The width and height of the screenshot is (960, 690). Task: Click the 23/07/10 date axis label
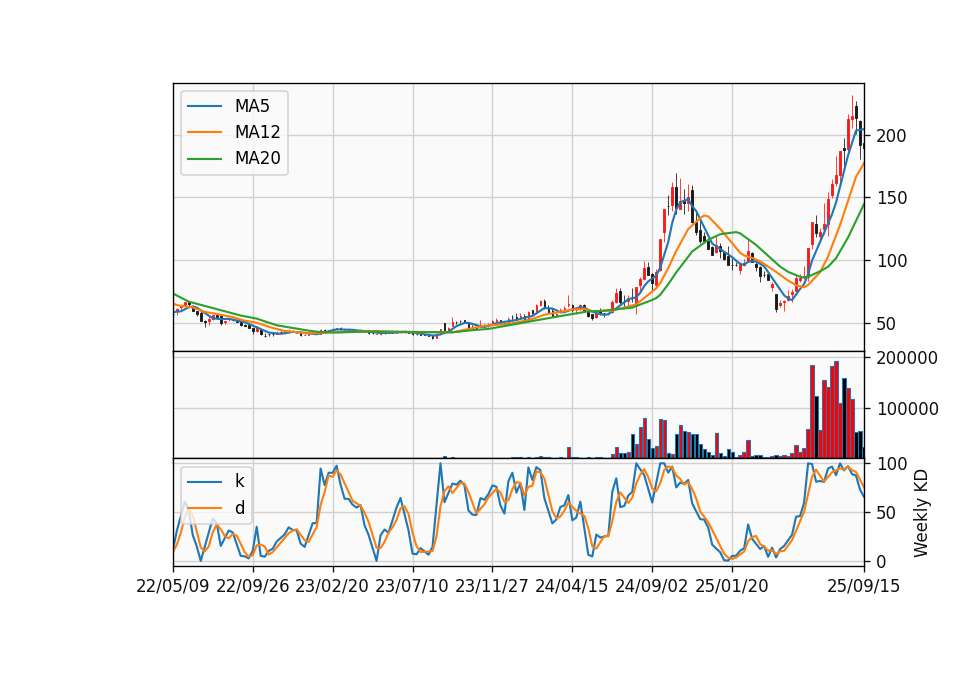coord(412,586)
